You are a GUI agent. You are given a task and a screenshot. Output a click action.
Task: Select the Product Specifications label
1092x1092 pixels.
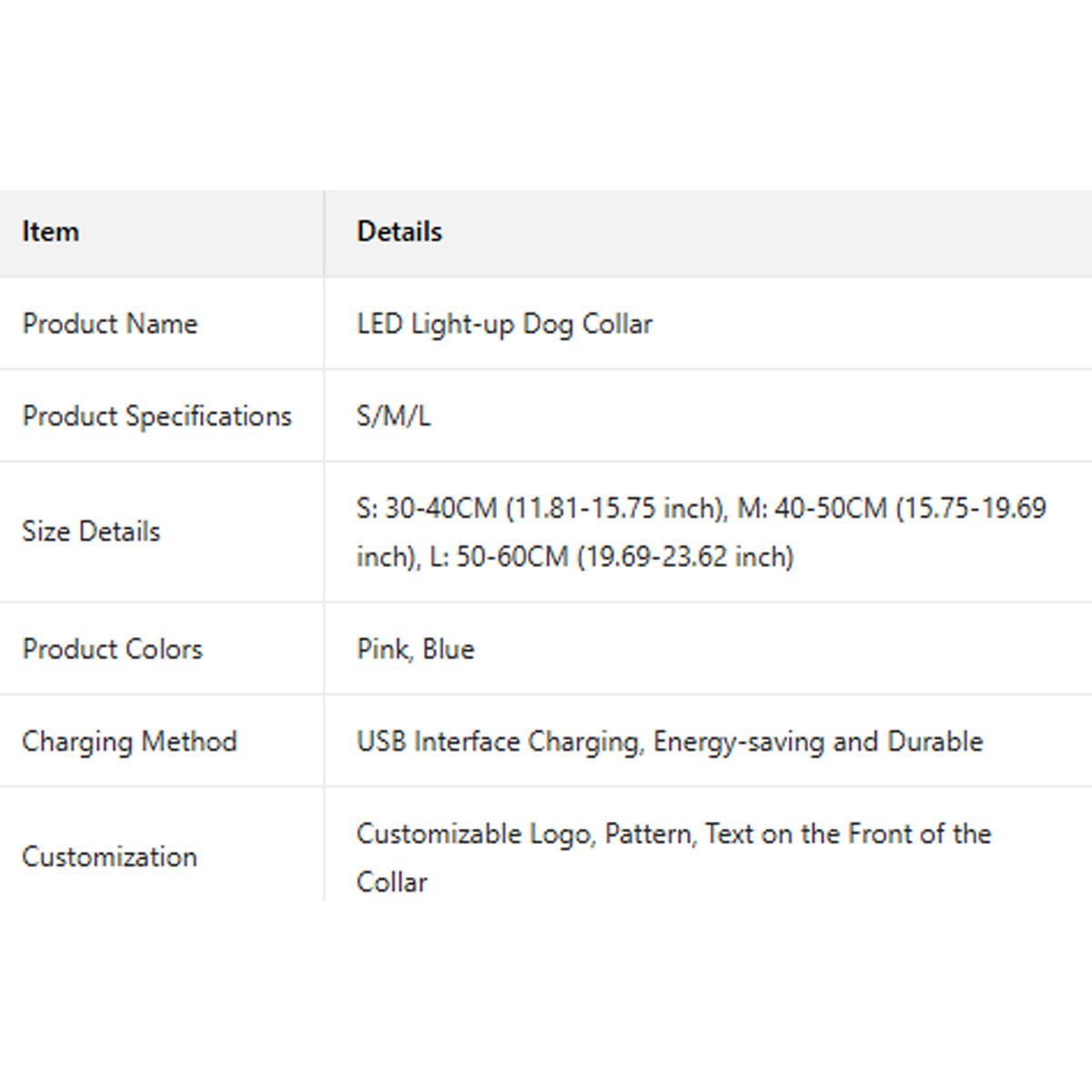[157, 416]
